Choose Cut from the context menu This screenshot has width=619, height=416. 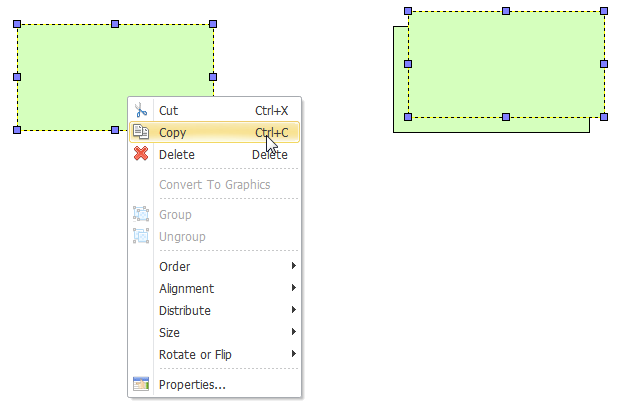[214, 111]
